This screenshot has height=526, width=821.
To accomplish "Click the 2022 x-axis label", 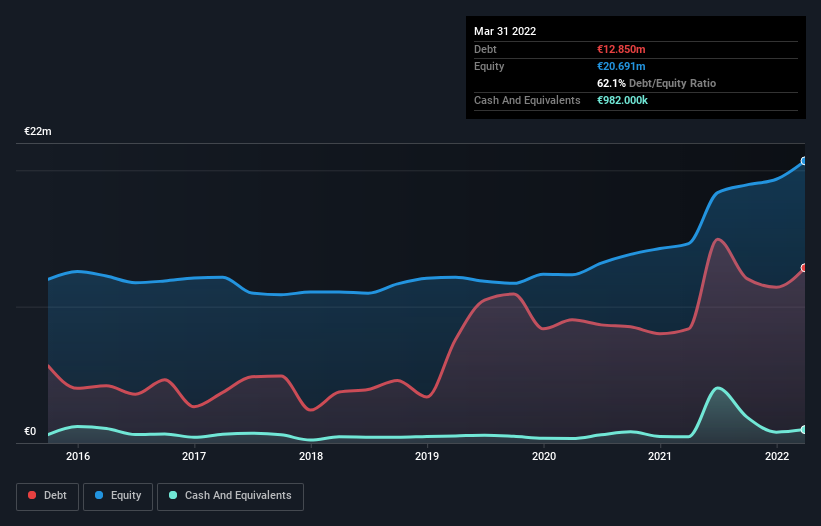I will click(777, 456).
